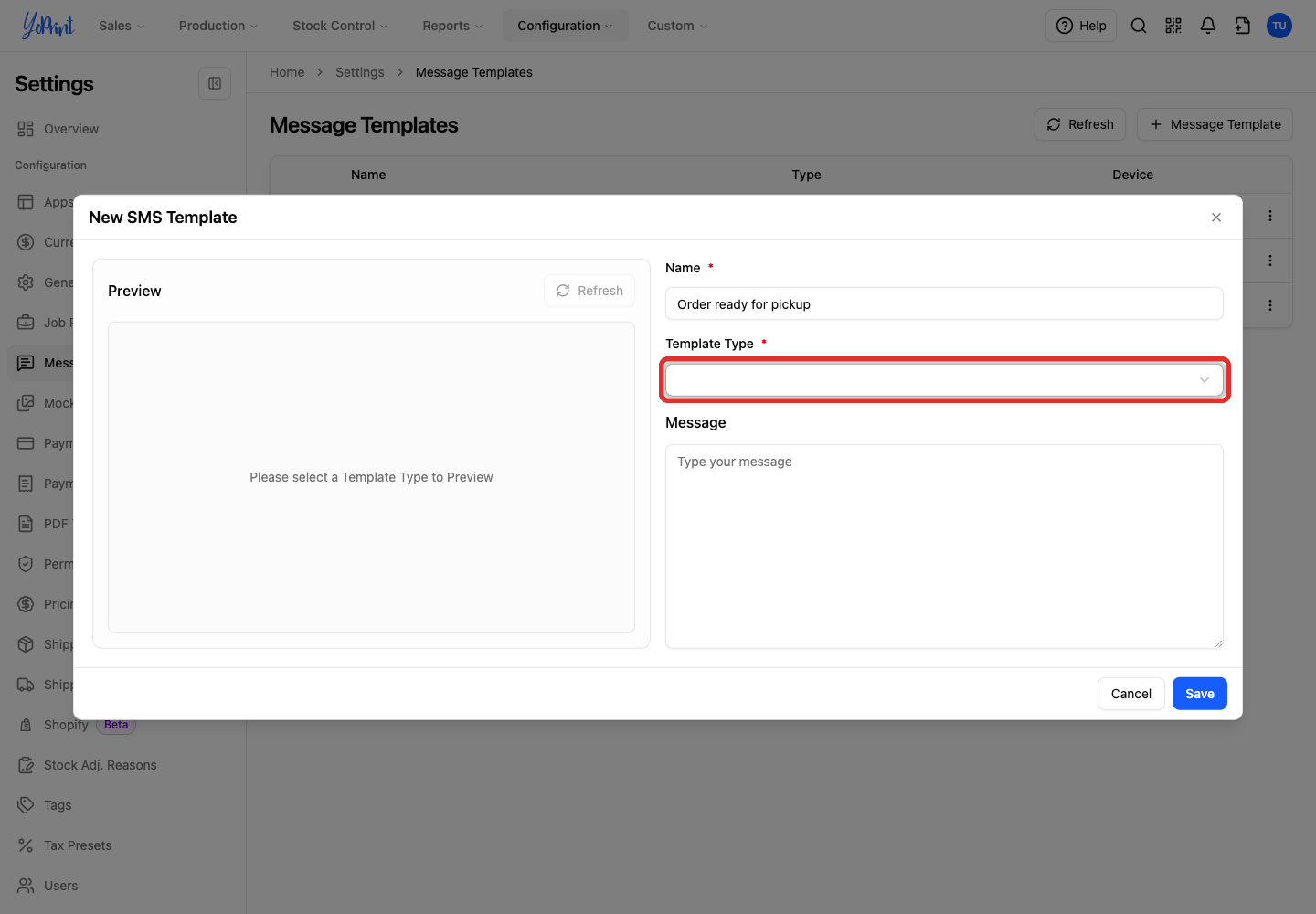
Task: Go to the Home breadcrumb
Action: click(287, 72)
